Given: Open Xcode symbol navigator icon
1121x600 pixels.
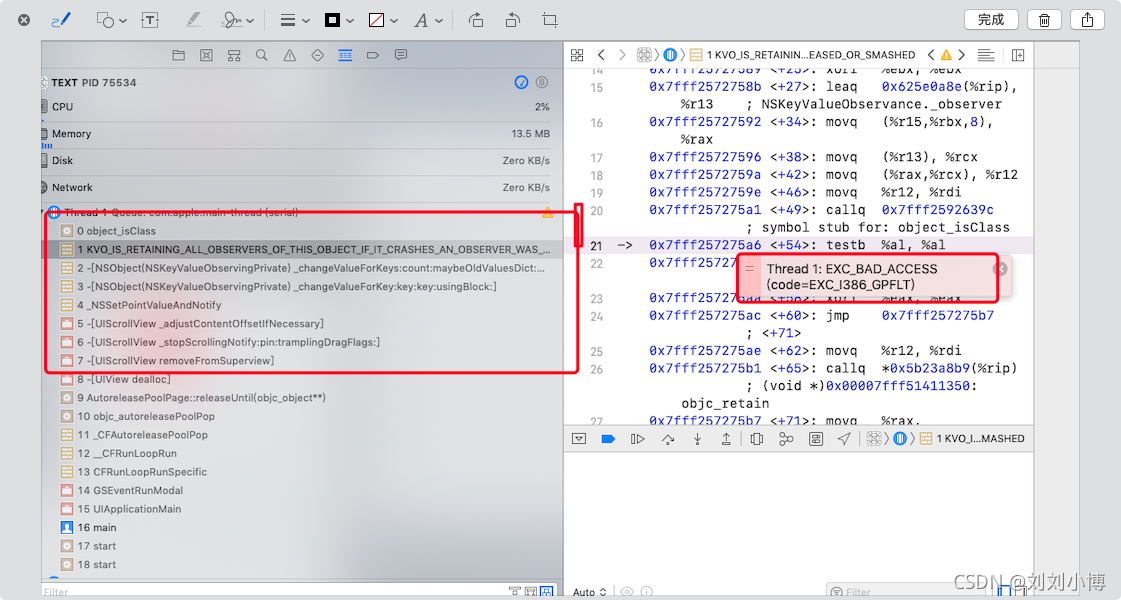Looking at the screenshot, I should (x=234, y=55).
